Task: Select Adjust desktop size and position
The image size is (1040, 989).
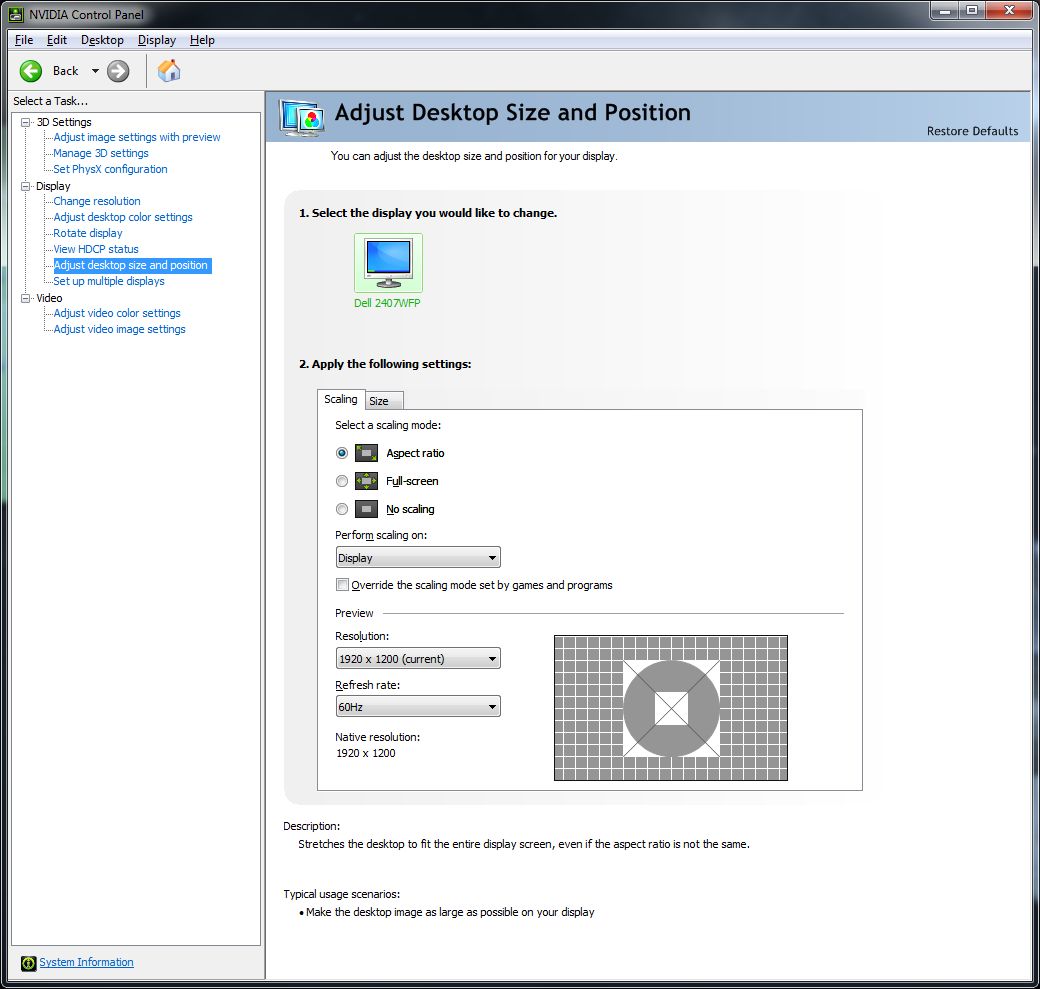Action: click(x=132, y=265)
